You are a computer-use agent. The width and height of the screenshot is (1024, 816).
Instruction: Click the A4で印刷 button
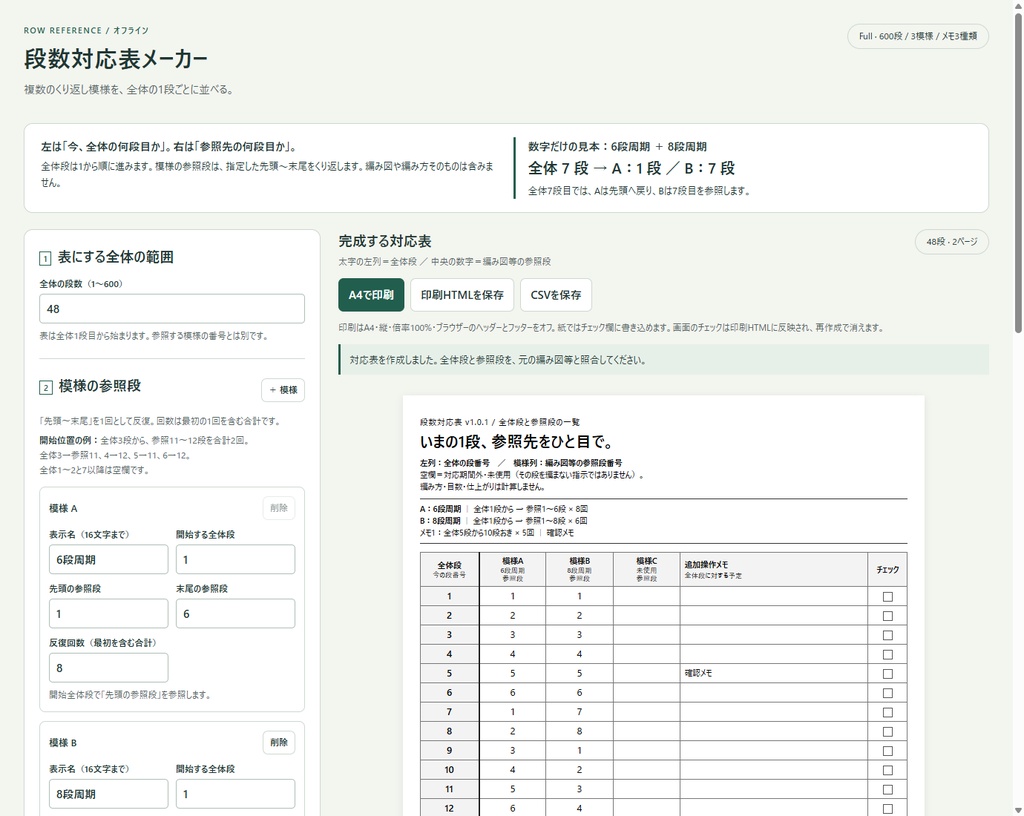click(x=371, y=295)
